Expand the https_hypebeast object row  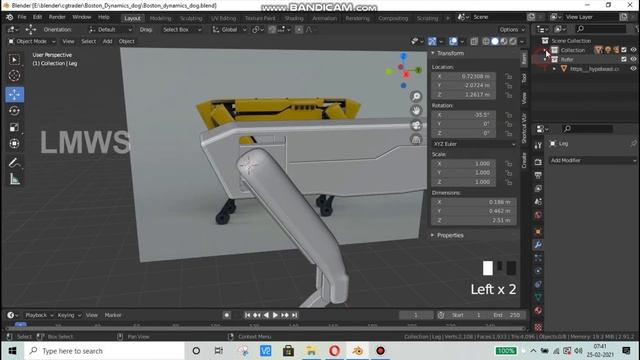coord(554,69)
